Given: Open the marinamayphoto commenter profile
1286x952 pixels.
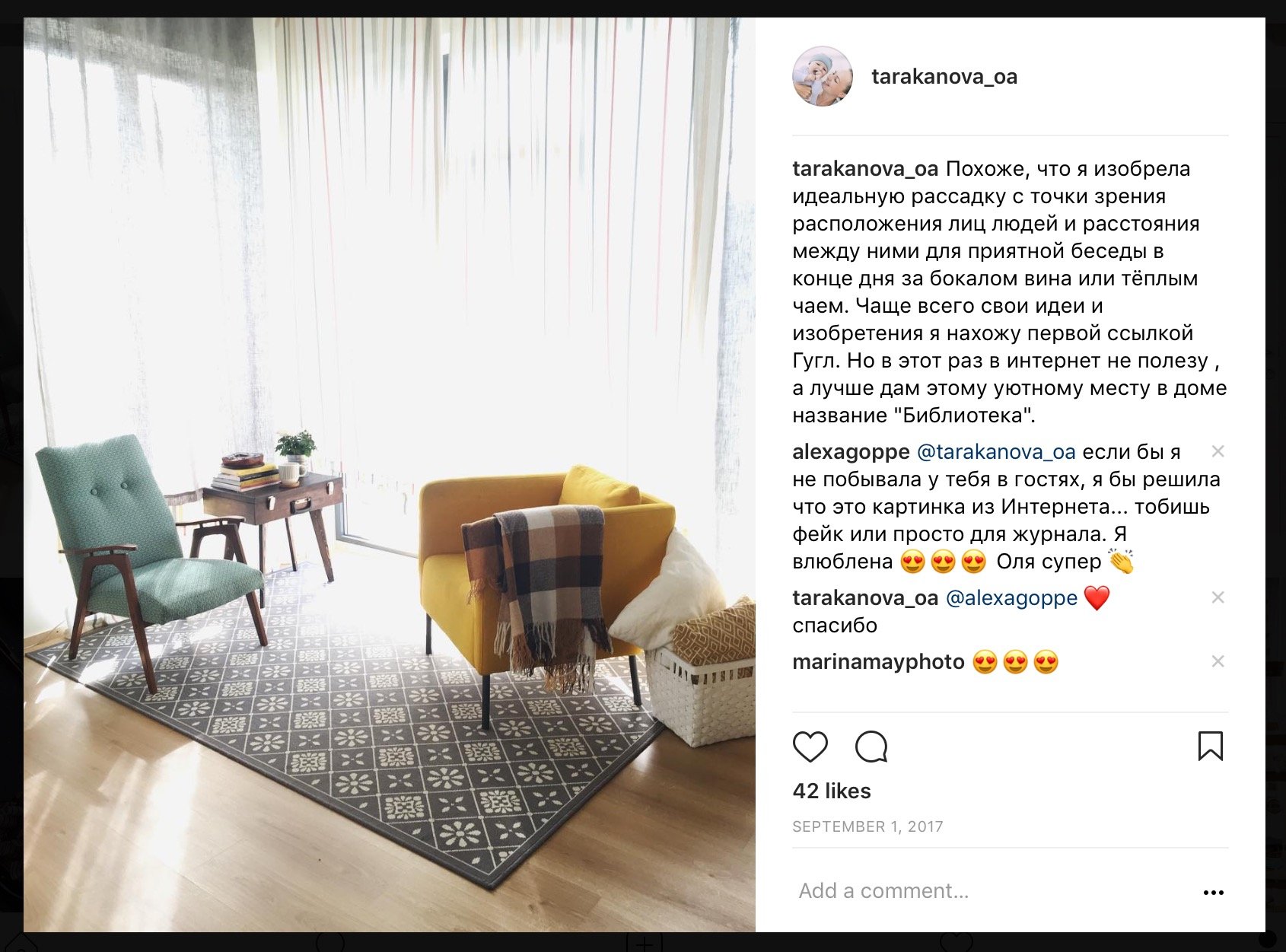Looking at the screenshot, I should 878,662.
